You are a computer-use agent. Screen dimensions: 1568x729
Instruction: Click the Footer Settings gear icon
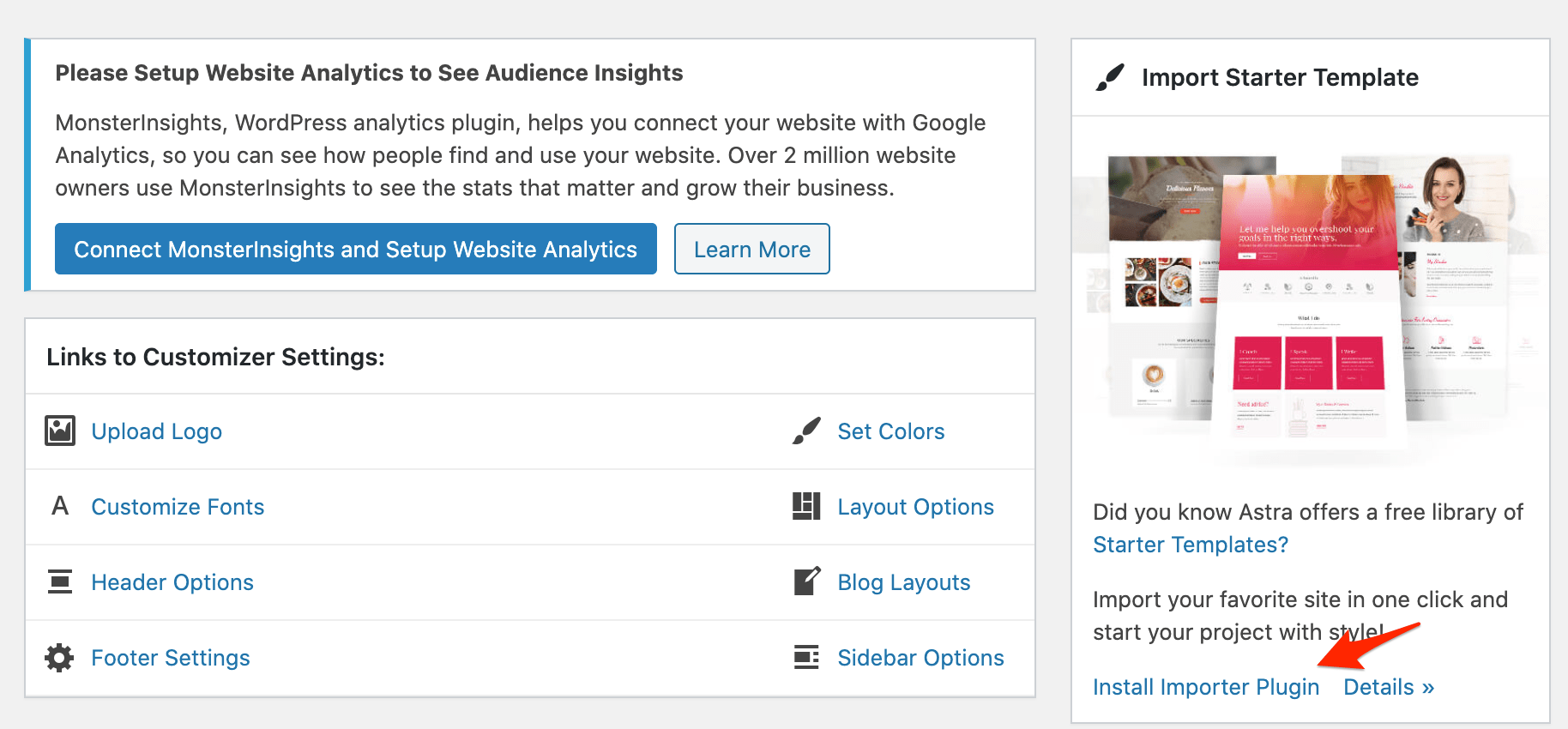coord(59,658)
